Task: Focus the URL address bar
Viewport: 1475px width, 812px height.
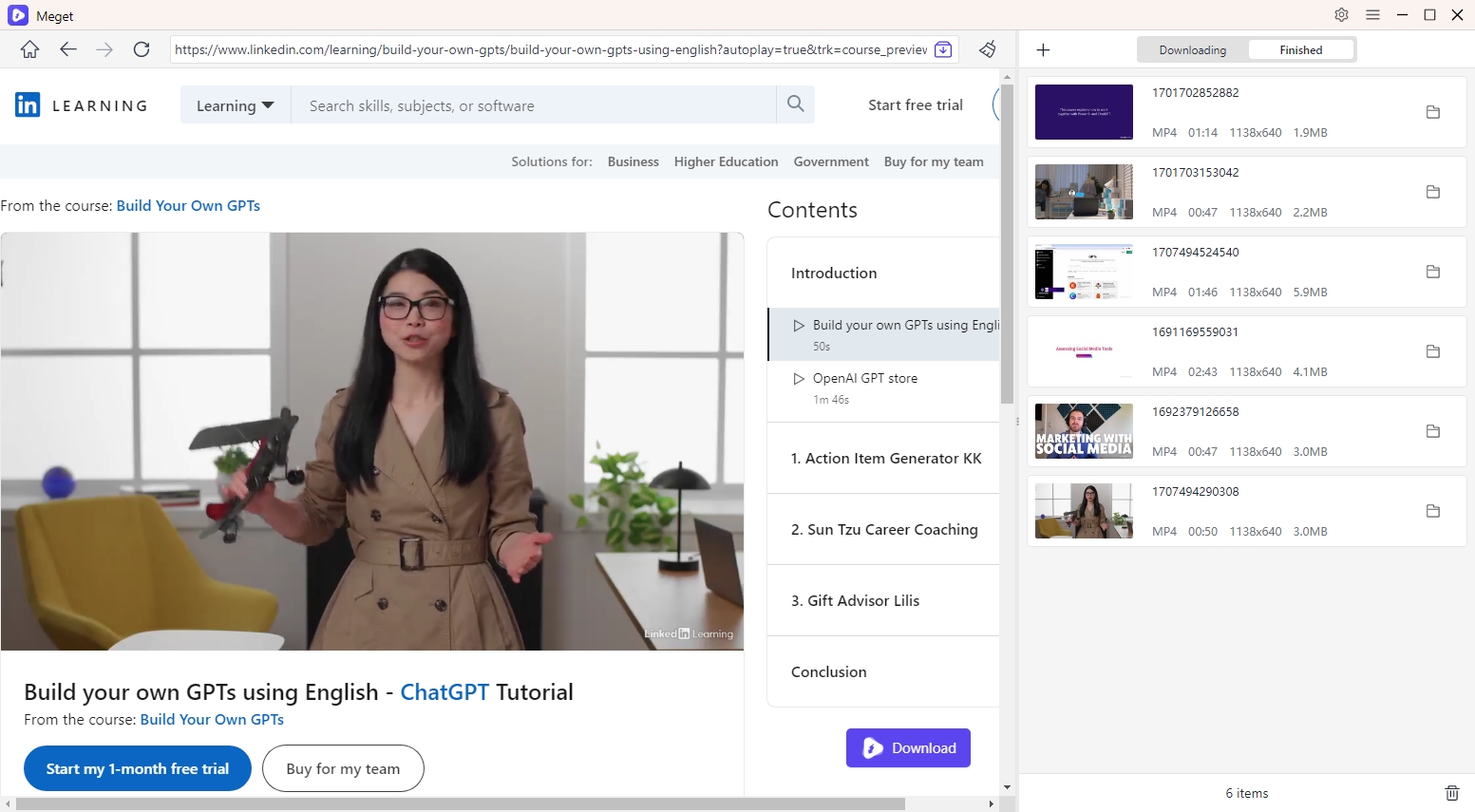Action: 551,49
